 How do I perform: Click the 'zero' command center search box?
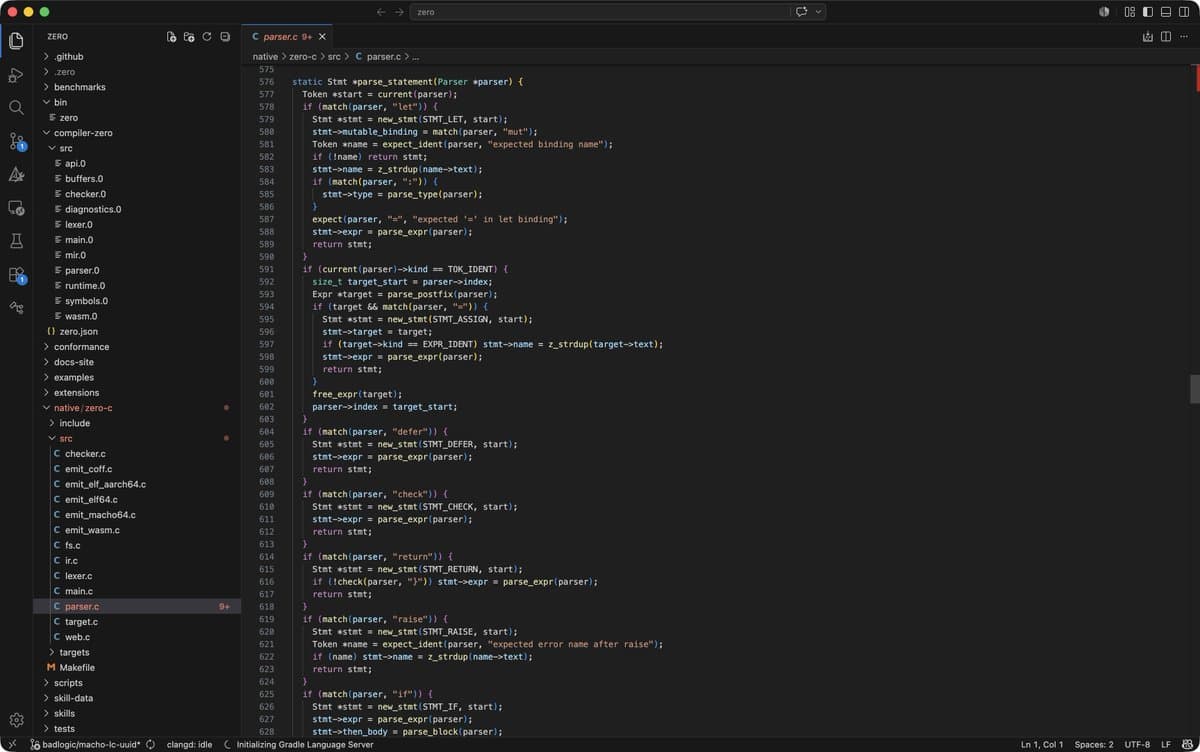tap(601, 12)
